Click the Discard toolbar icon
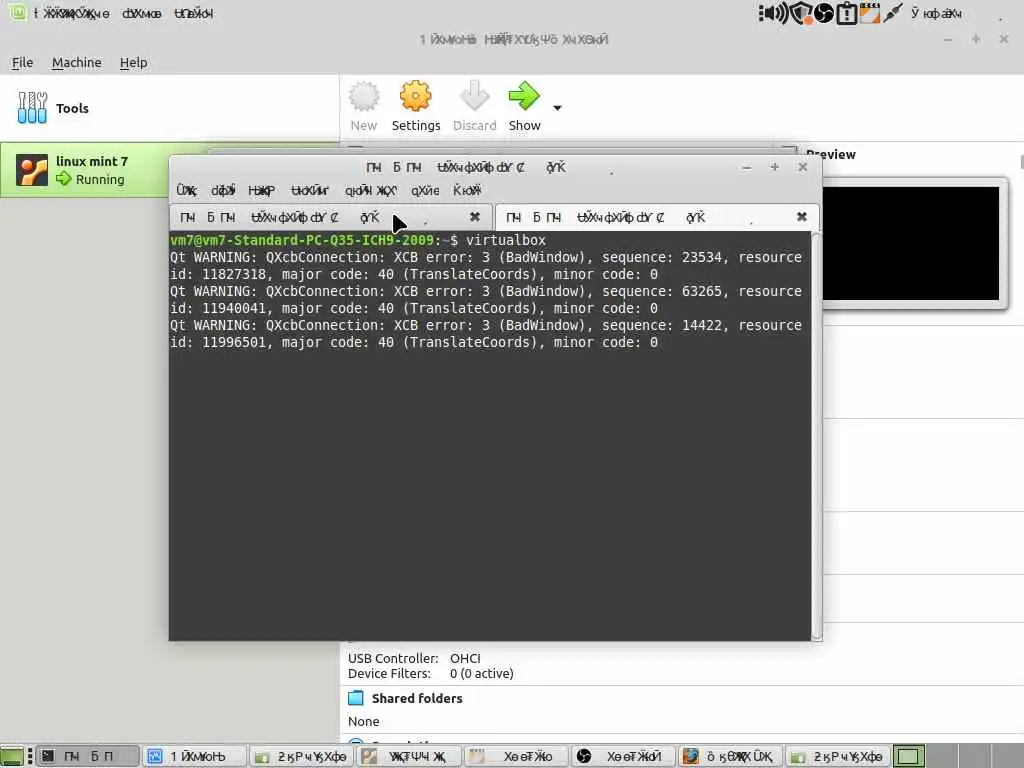The image size is (1024, 768). 474,96
